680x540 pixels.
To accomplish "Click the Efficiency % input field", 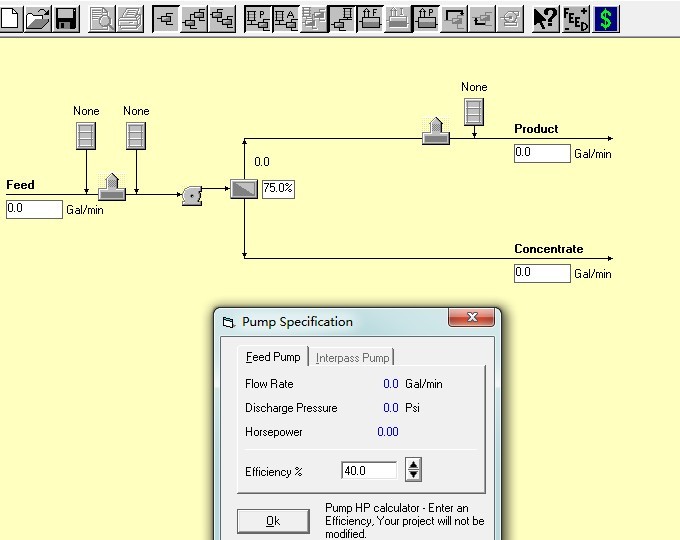I will click(369, 471).
